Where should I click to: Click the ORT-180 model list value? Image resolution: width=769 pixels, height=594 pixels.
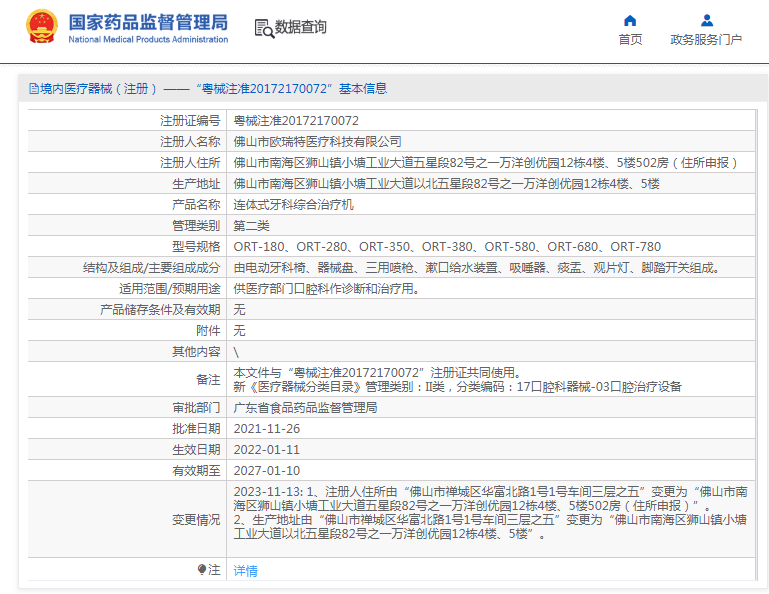pos(447,247)
